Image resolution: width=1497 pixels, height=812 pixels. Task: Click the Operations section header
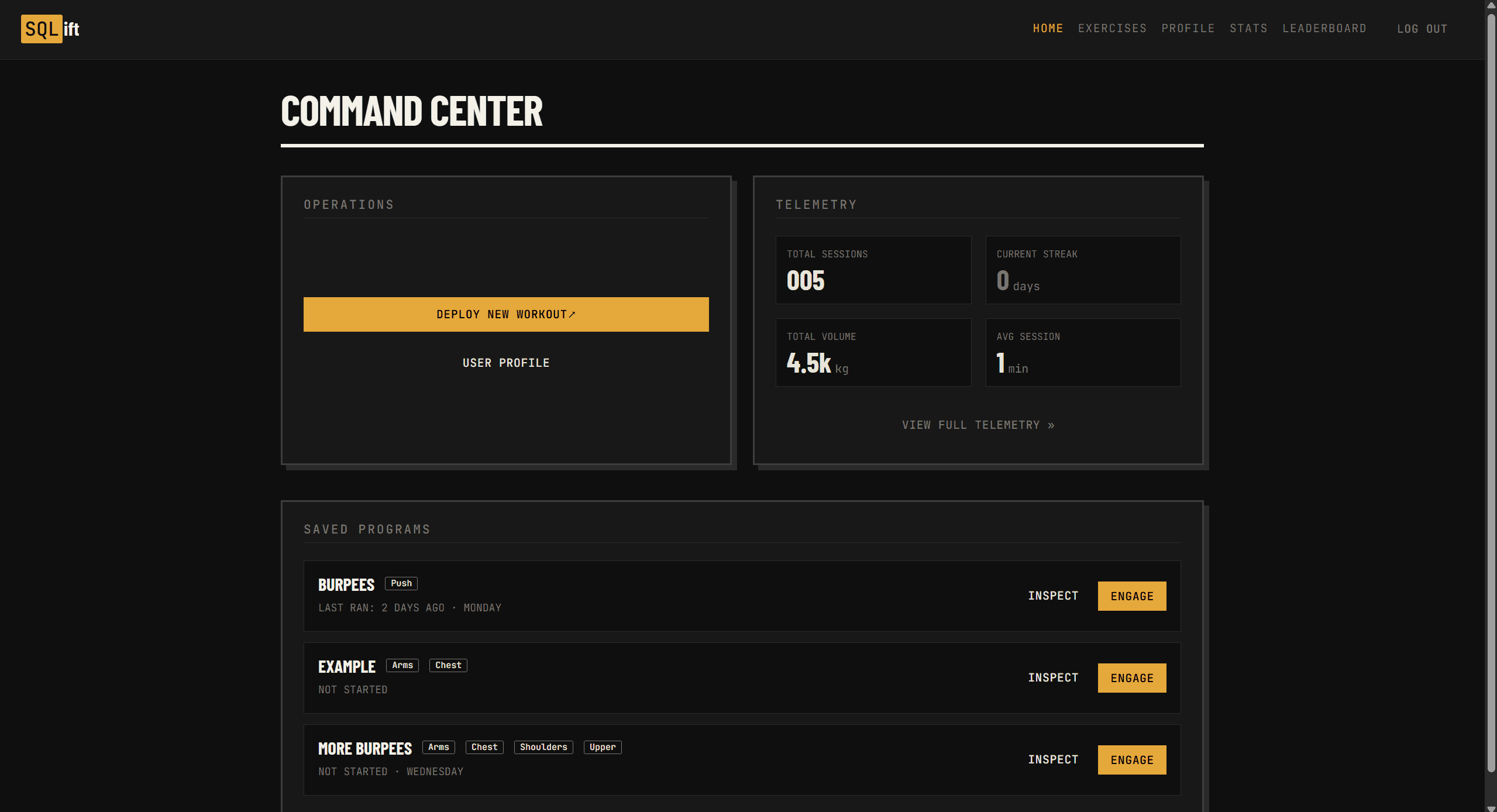point(349,205)
